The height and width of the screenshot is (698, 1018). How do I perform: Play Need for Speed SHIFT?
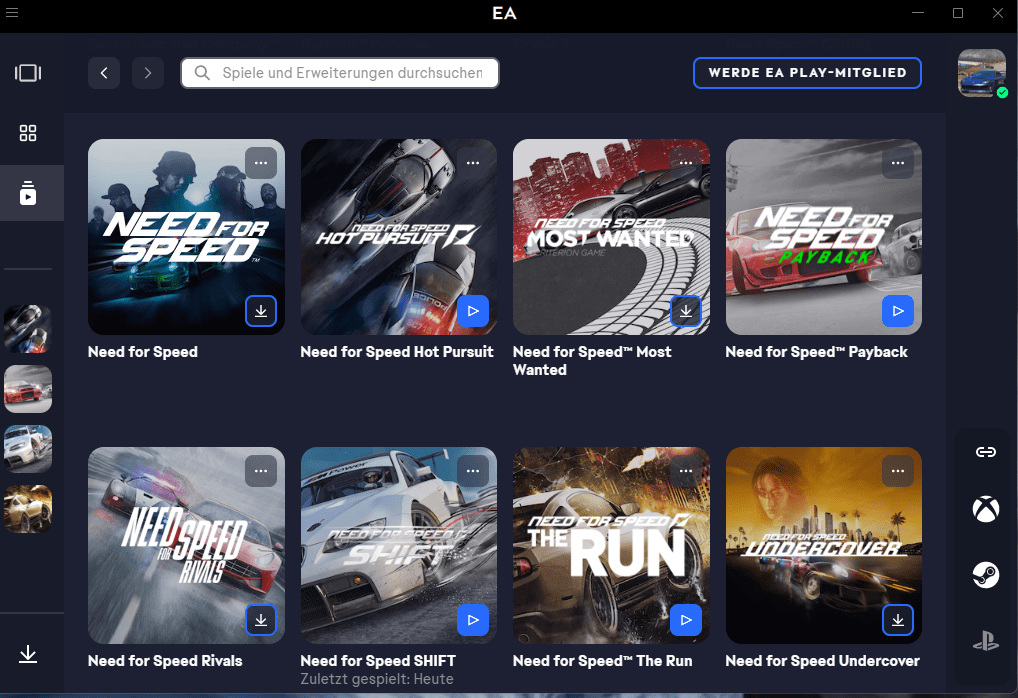473,620
